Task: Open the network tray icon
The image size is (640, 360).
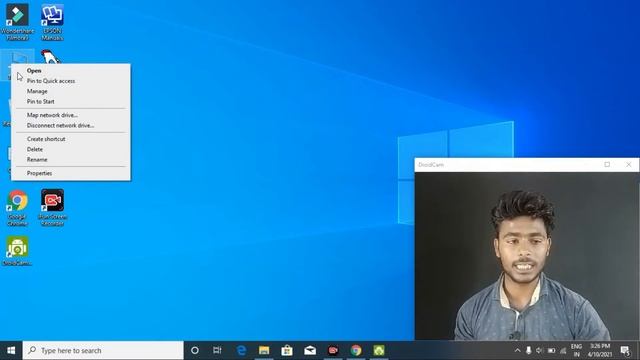Action: click(563, 350)
